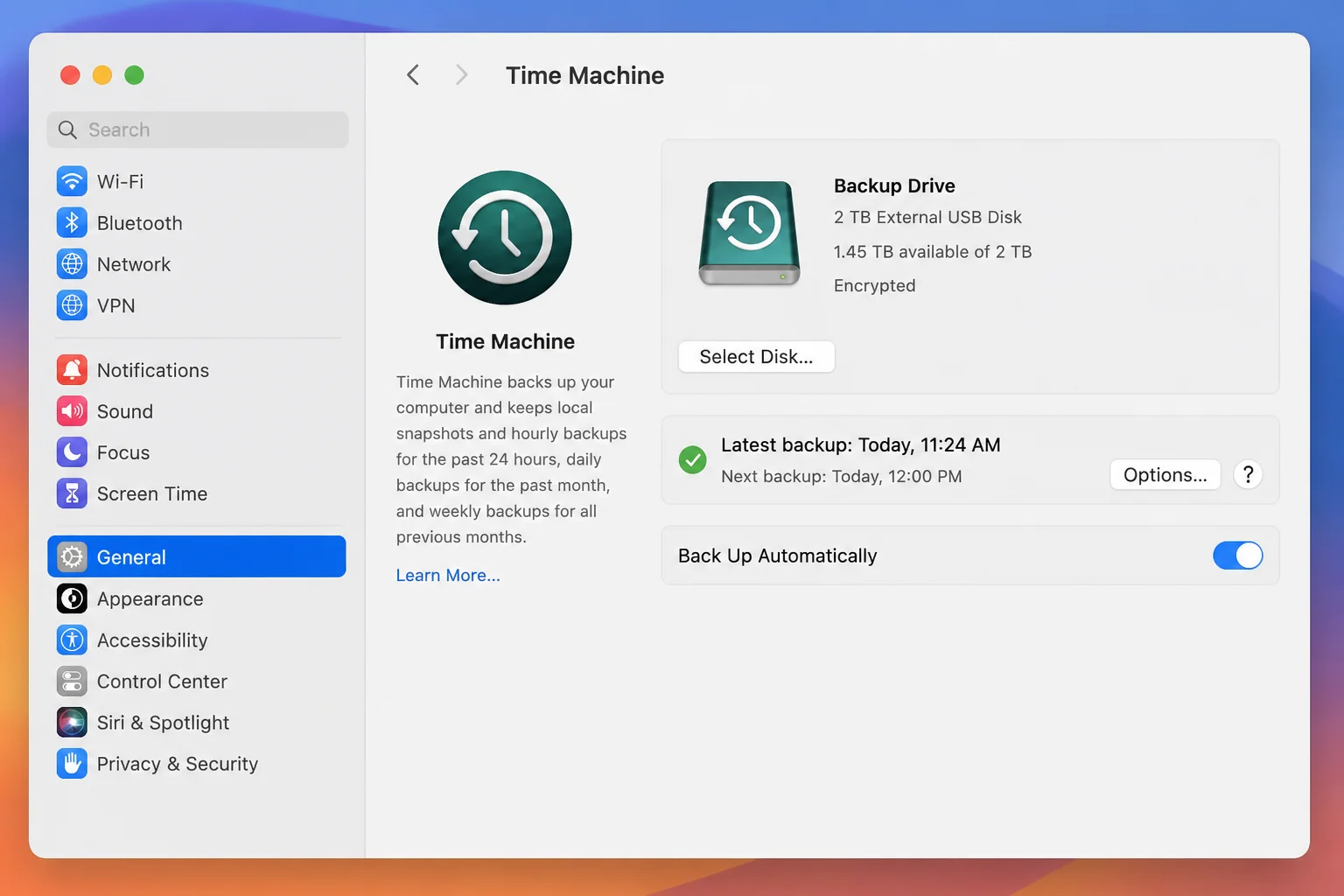The width and height of the screenshot is (1344, 896).
Task: Select Appearance in the sidebar
Action: click(197, 598)
